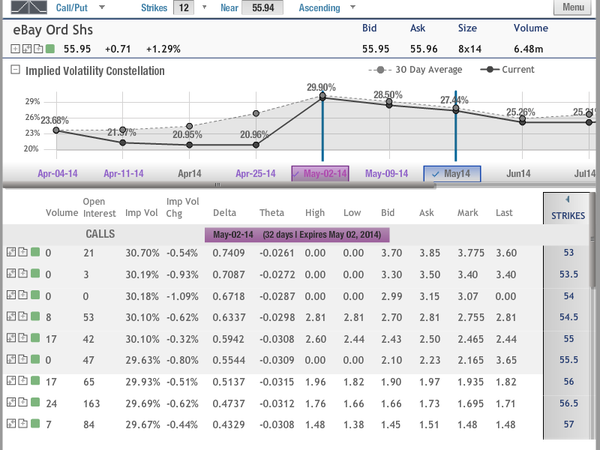The image size is (600, 450).
Task: Click the vertical scrollbar beside the strikes
Action: coord(593,240)
